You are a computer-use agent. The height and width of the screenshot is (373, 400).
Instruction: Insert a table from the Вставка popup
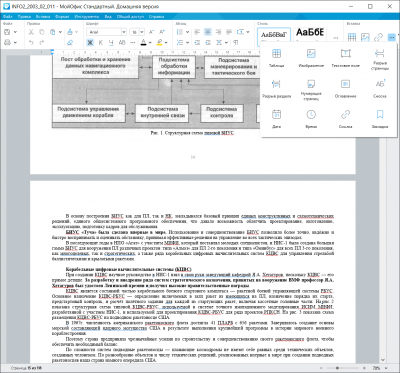(x=276, y=58)
